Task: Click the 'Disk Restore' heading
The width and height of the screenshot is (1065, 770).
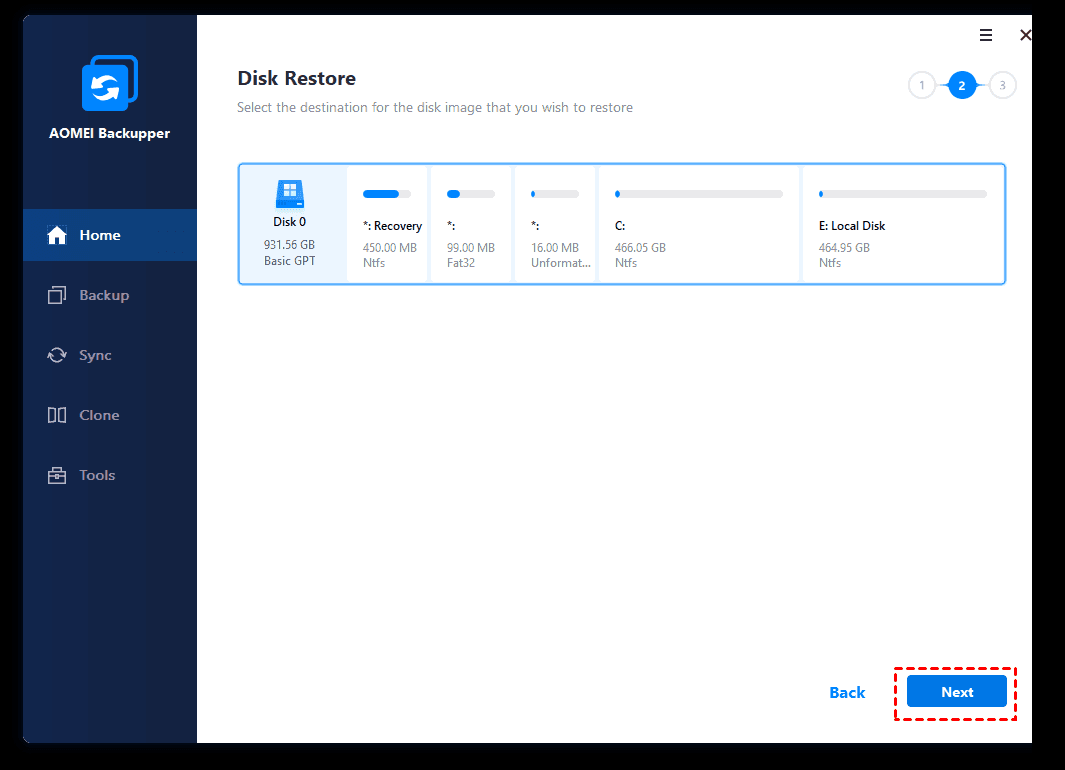Action: (x=296, y=78)
